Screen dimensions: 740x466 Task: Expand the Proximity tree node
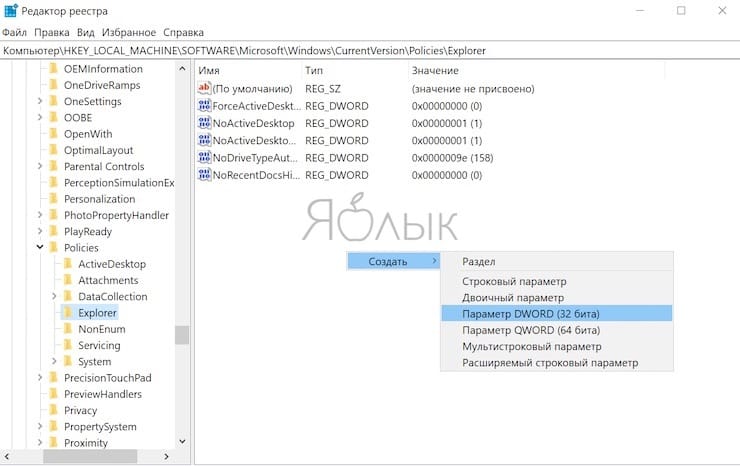tap(40, 442)
